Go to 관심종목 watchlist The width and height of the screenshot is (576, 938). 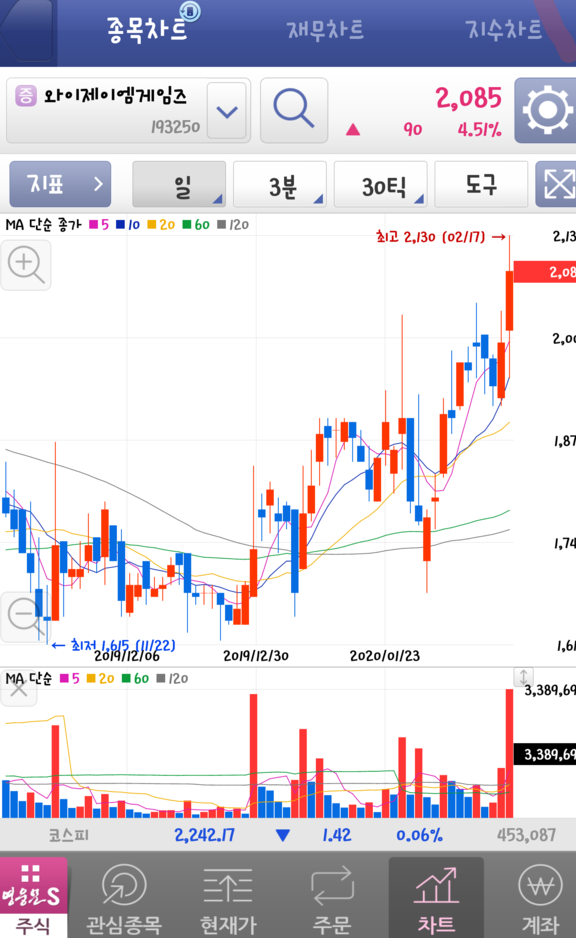point(124,900)
